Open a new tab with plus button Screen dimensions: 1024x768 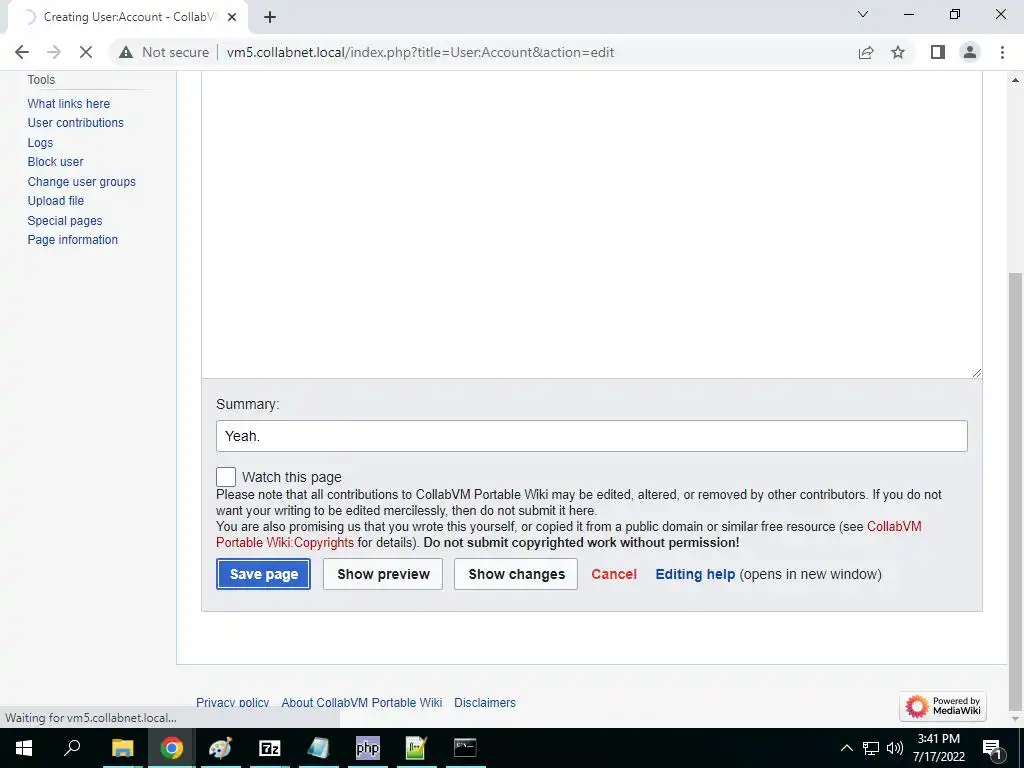tap(270, 17)
